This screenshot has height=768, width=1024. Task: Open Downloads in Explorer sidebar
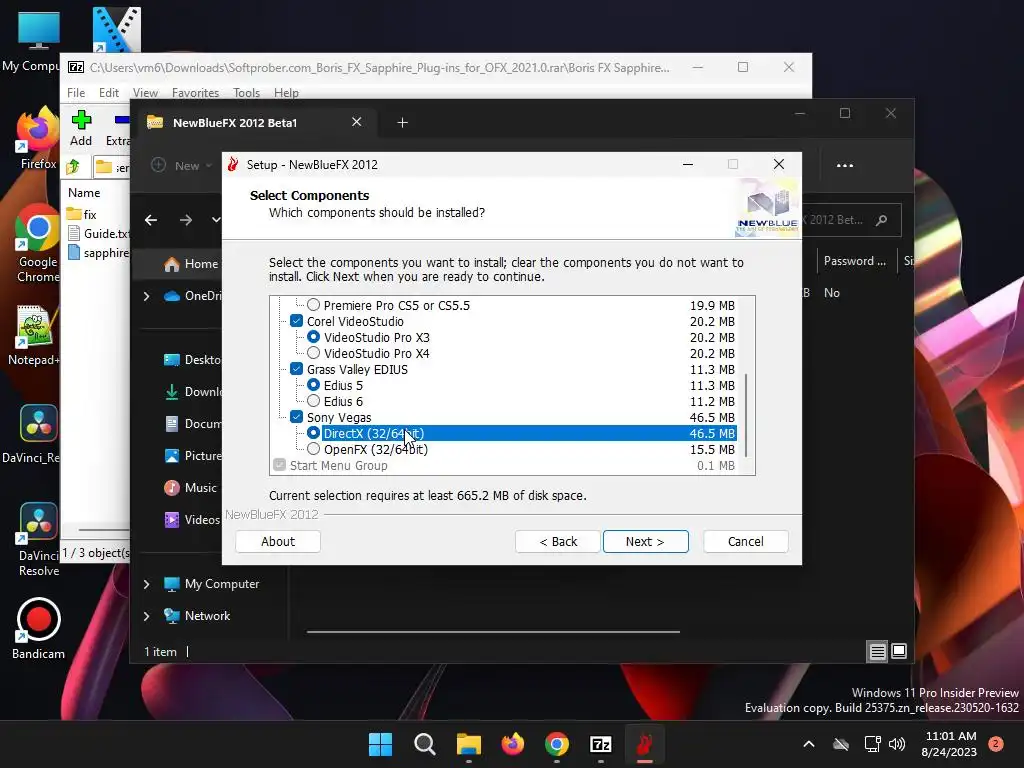(x=192, y=392)
